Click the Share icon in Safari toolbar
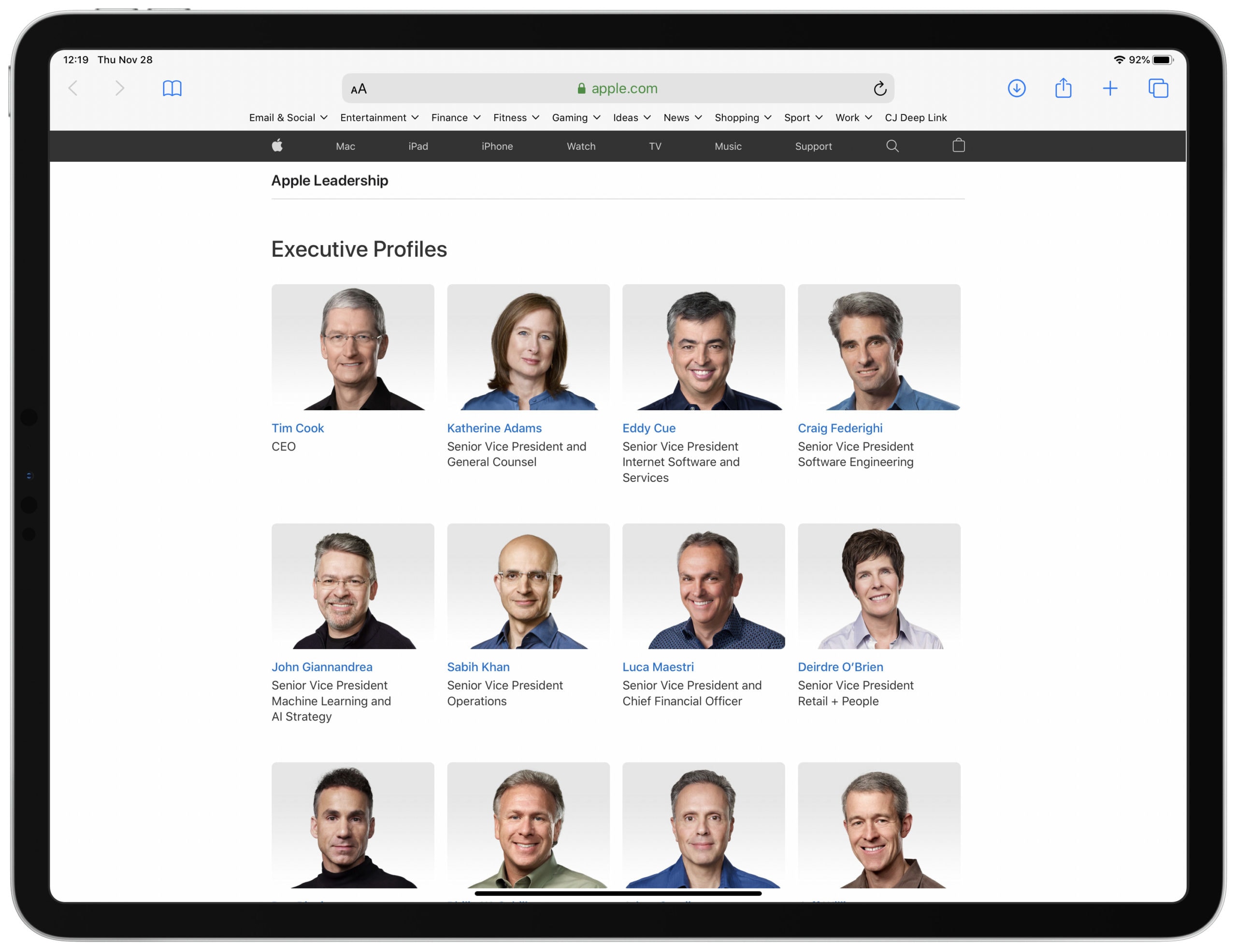Viewport: 1237px width, 952px height. pyautogui.click(x=1063, y=88)
